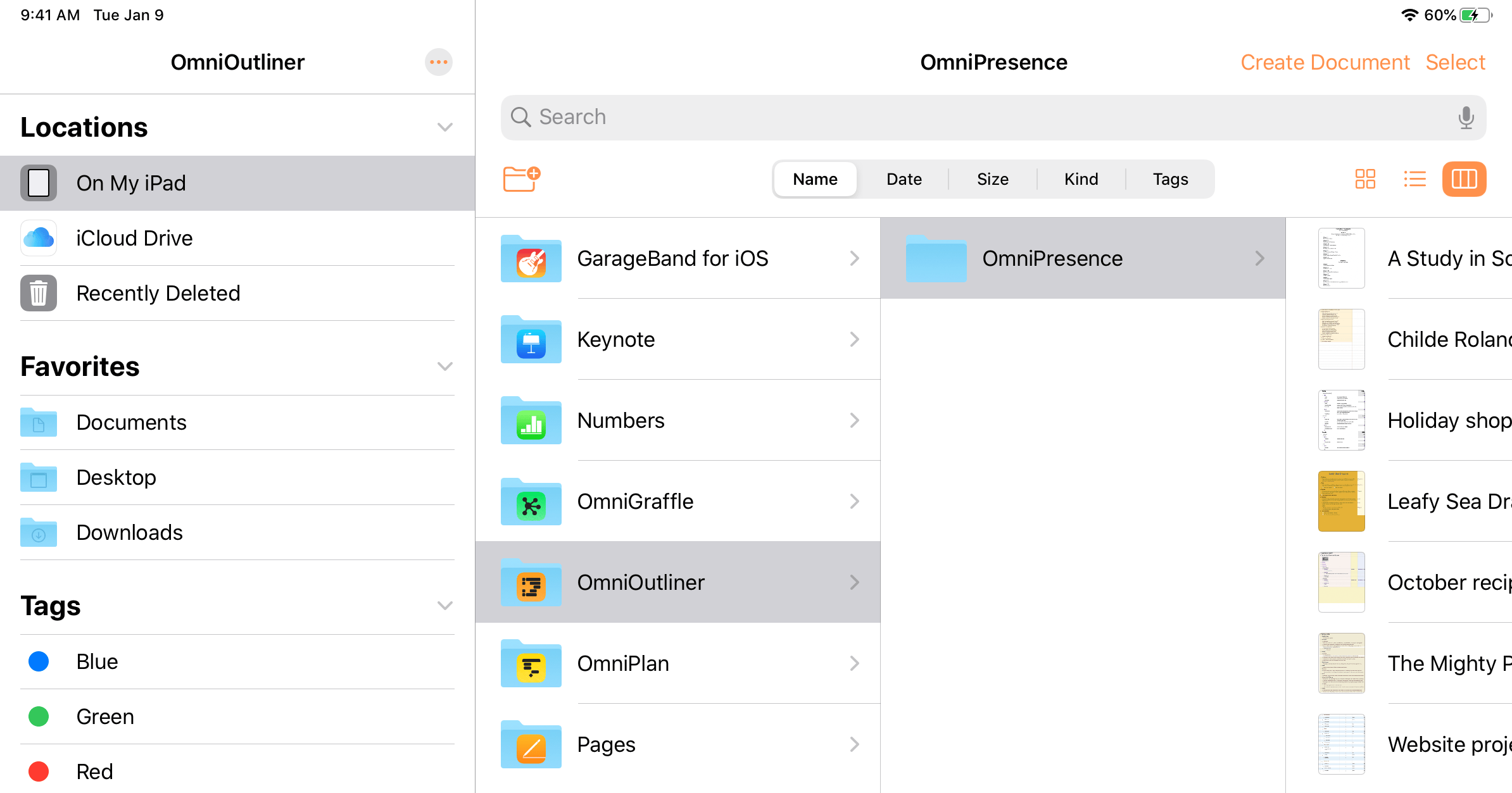This screenshot has height=793, width=1512.
Task: Tap the Downloads favorite folder icon
Action: tap(39, 532)
